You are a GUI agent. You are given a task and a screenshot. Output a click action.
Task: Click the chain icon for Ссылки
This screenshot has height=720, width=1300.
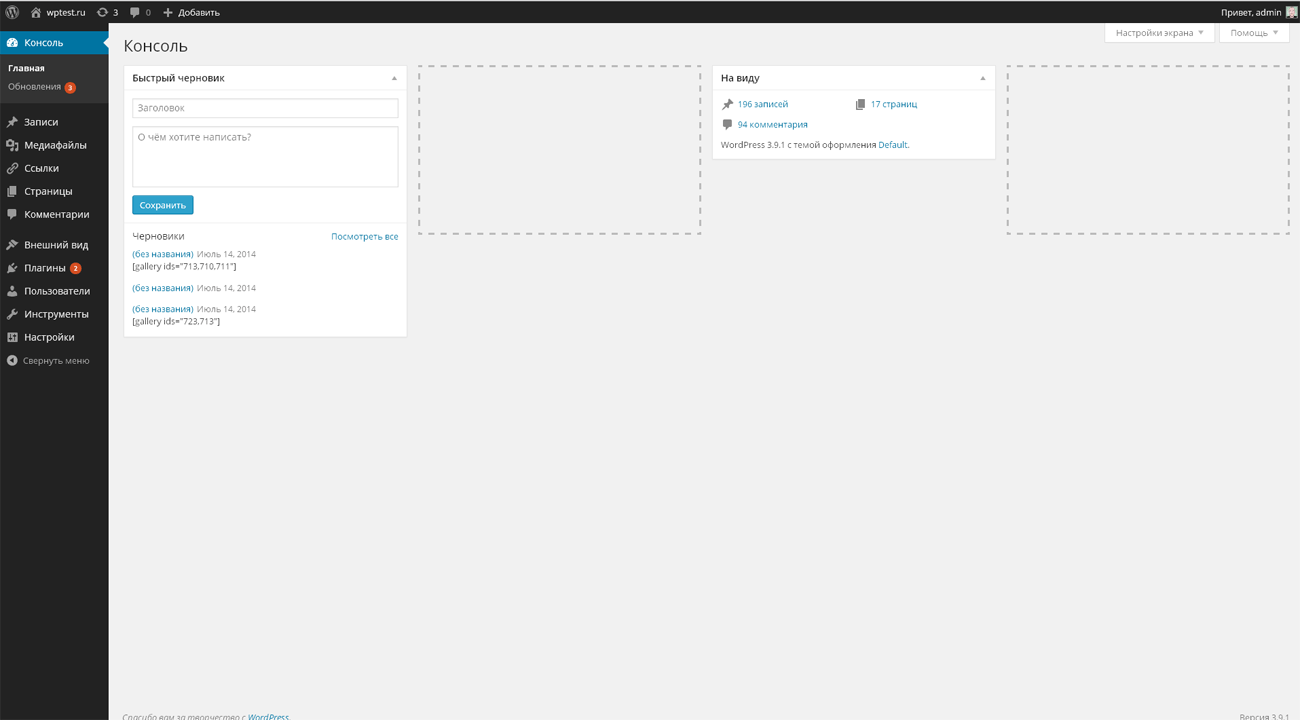pyautogui.click(x=12, y=168)
